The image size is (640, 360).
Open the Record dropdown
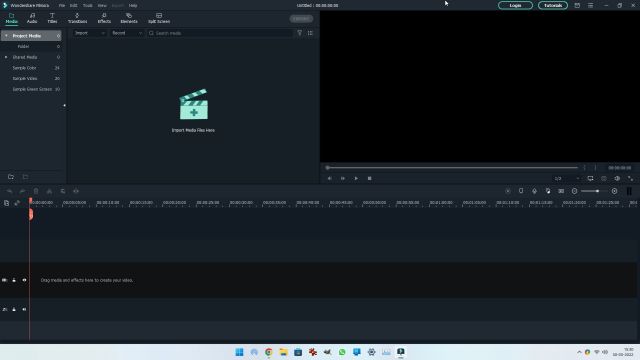(x=127, y=33)
